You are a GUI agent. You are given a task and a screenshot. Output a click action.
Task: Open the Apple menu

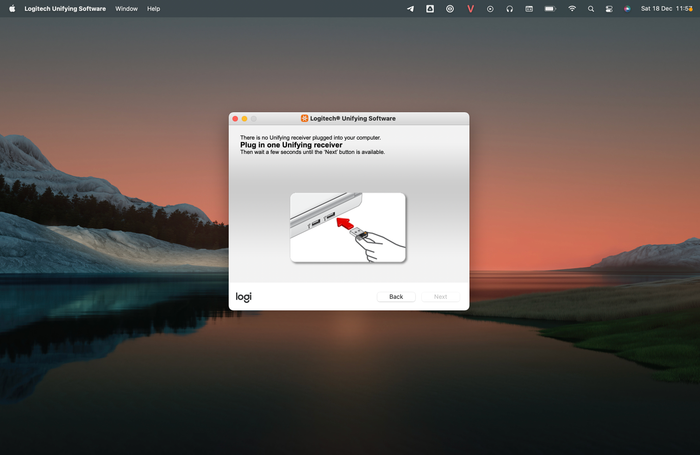click(12, 8)
